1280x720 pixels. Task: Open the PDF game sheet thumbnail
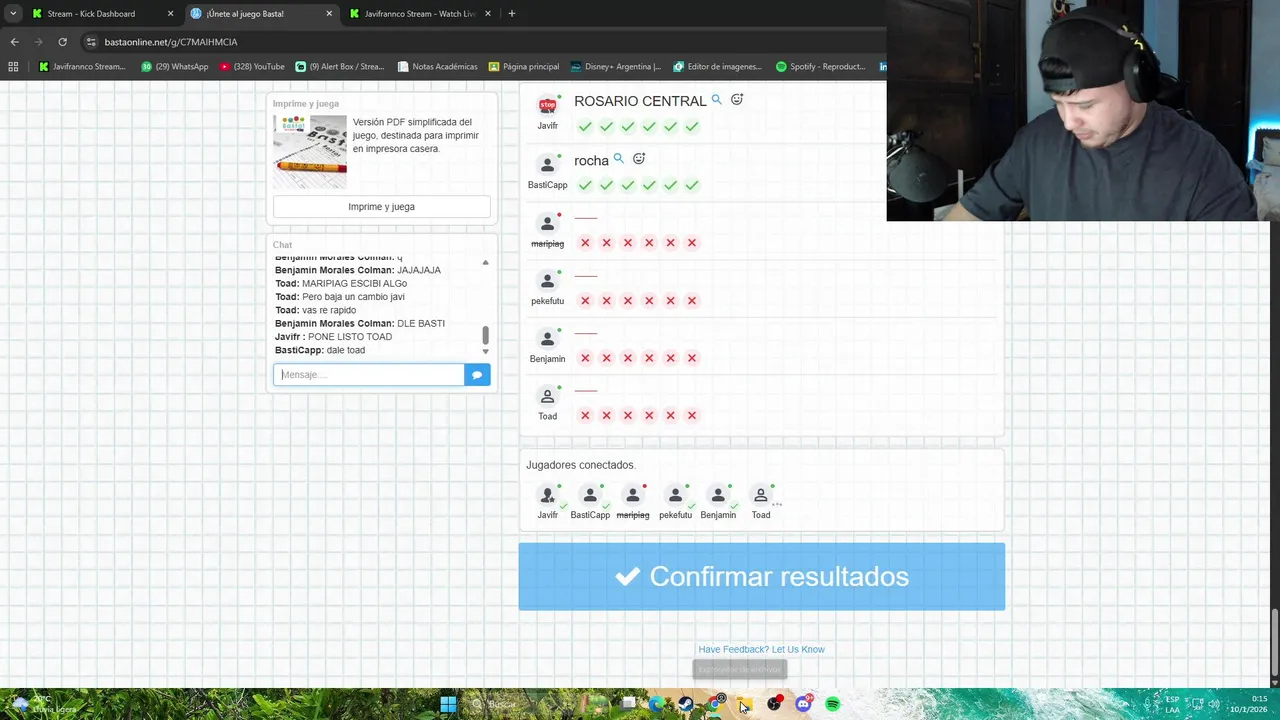pos(310,152)
